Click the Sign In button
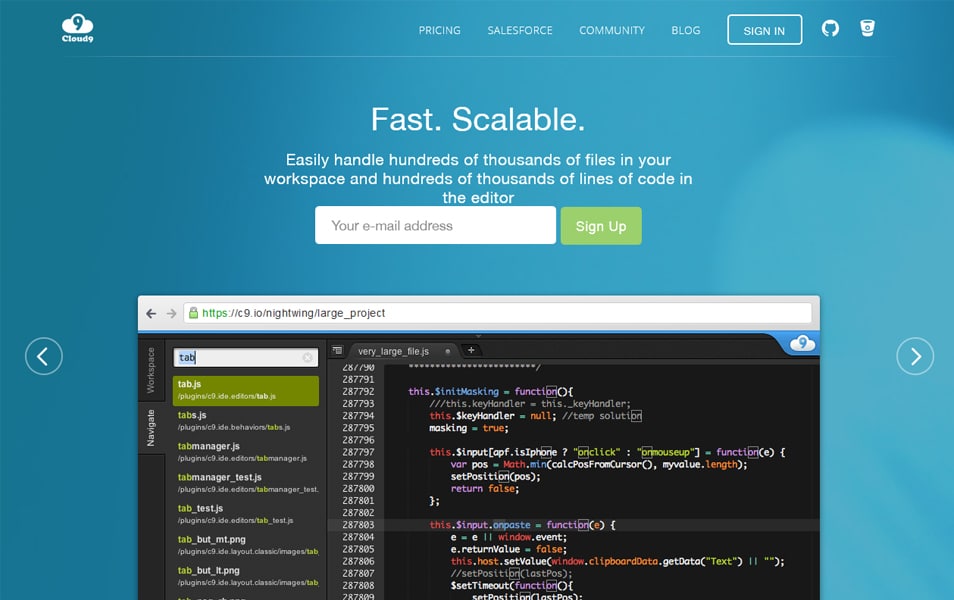This screenshot has width=954, height=600. tap(764, 30)
